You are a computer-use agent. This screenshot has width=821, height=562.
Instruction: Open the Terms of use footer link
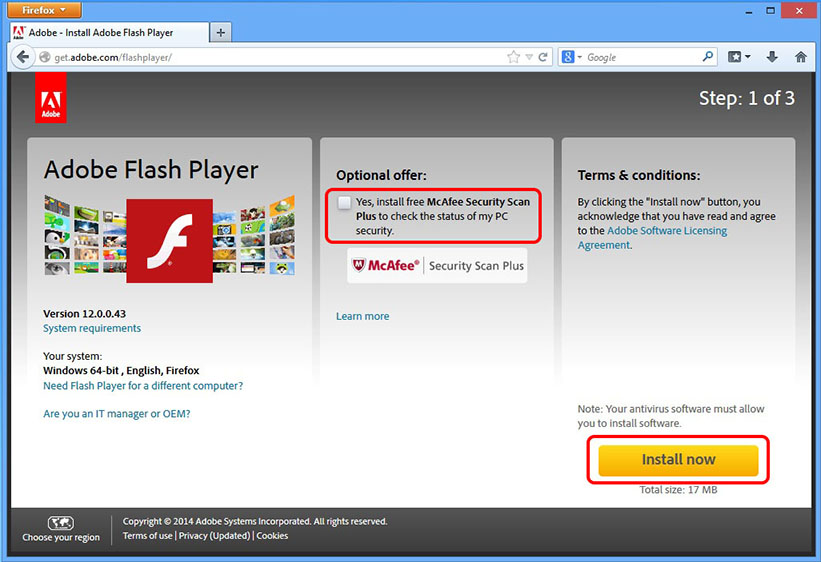(x=147, y=536)
